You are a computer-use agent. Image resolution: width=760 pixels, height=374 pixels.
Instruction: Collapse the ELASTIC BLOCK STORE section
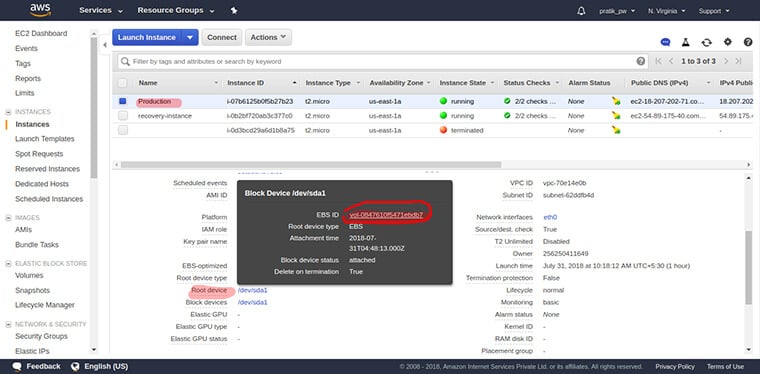(x=8, y=264)
